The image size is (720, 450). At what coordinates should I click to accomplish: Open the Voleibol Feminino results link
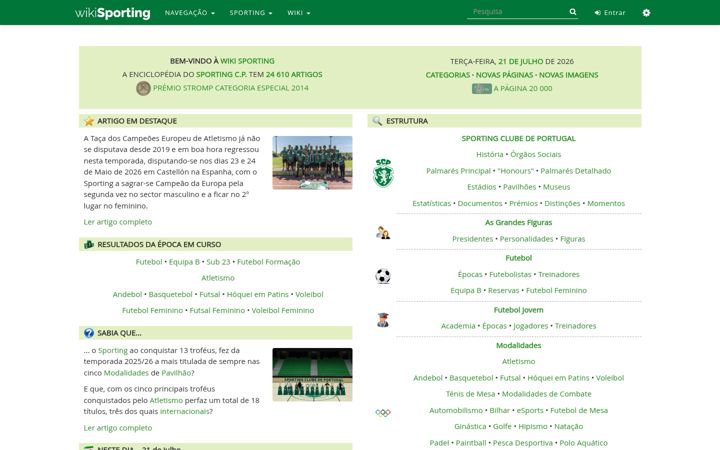click(283, 310)
